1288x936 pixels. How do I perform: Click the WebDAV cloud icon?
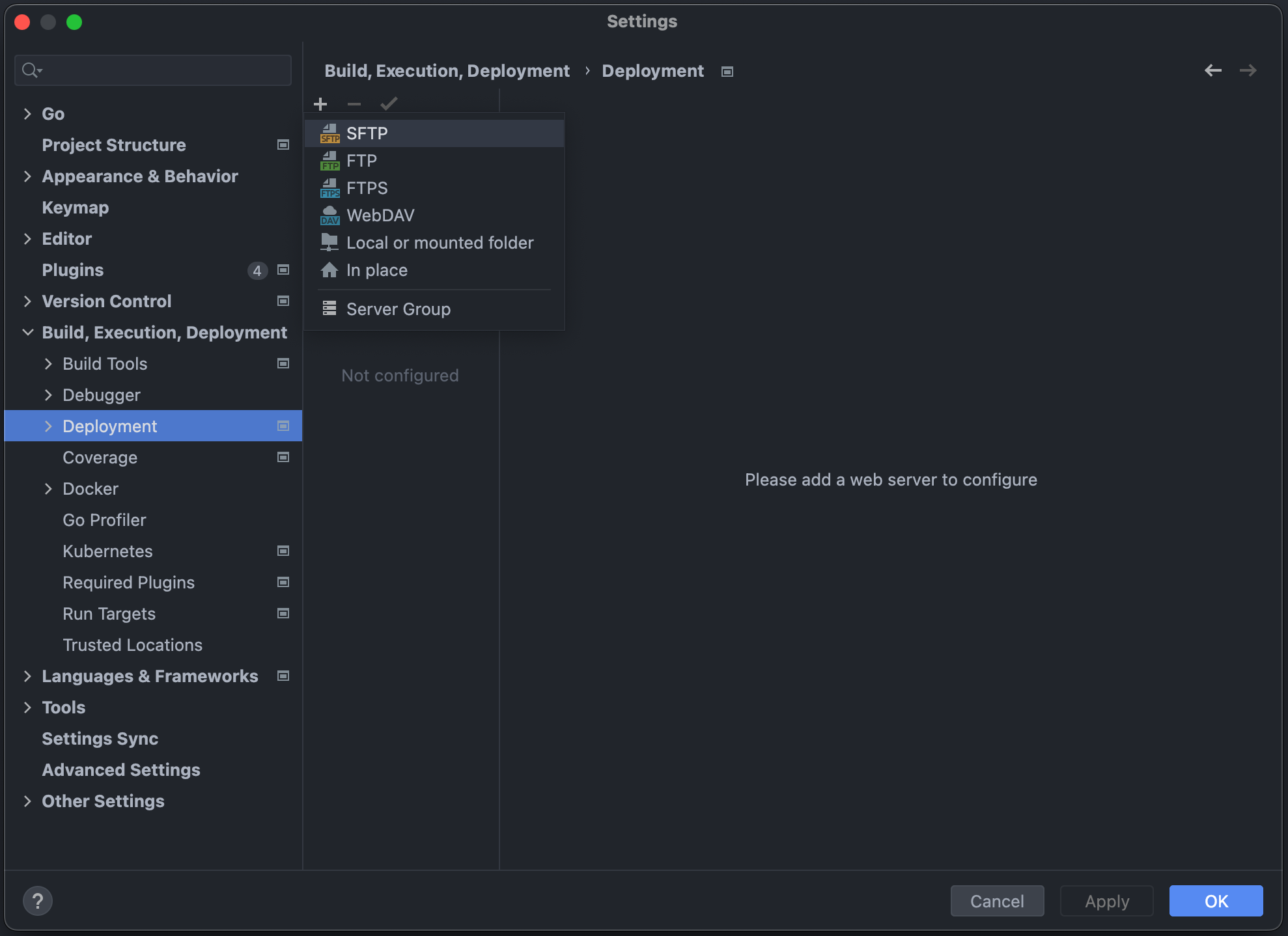(330, 215)
